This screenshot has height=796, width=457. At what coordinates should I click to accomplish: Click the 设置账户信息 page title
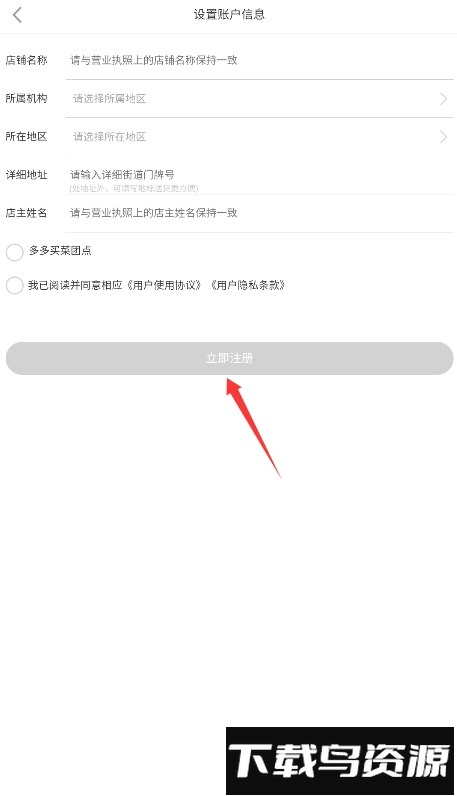tap(229, 14)
